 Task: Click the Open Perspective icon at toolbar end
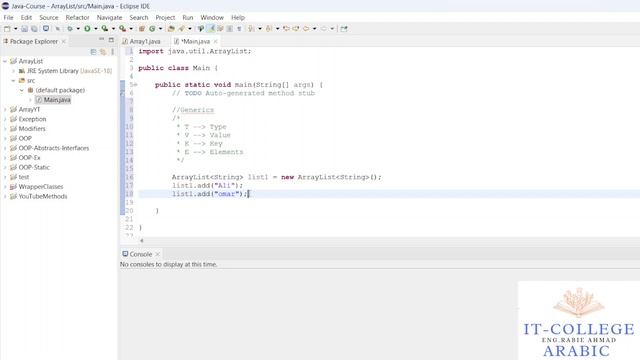point(344,29)
